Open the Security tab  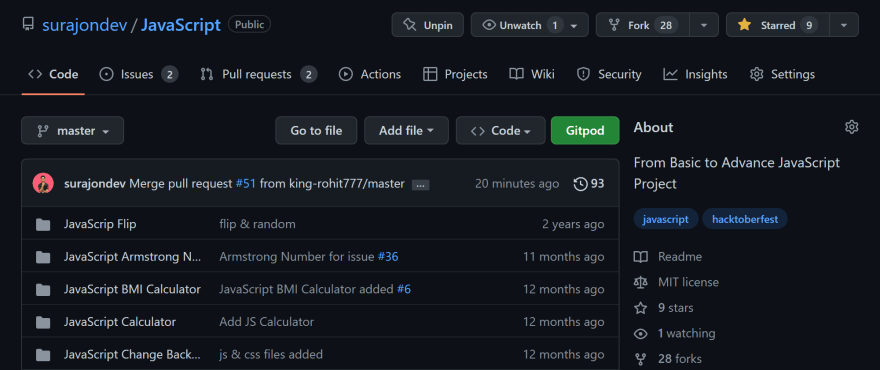(609, 74)
